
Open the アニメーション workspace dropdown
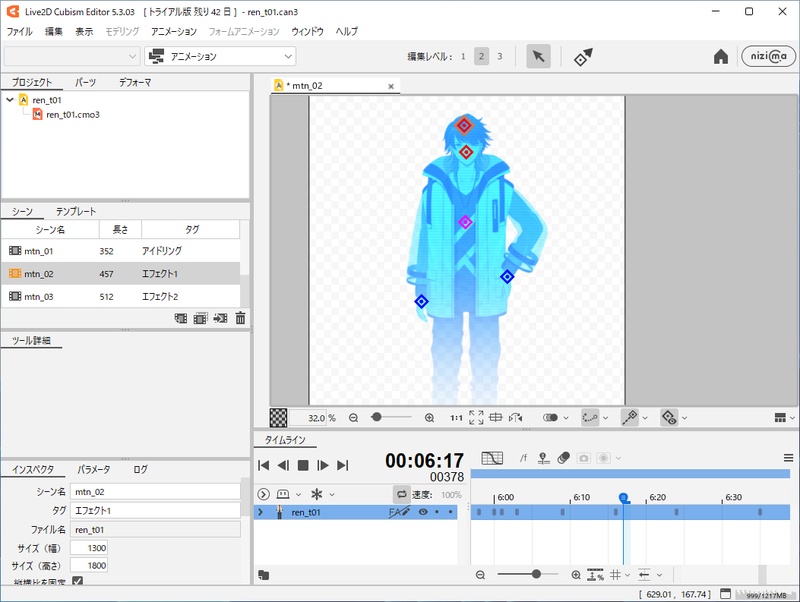[220, 56]
